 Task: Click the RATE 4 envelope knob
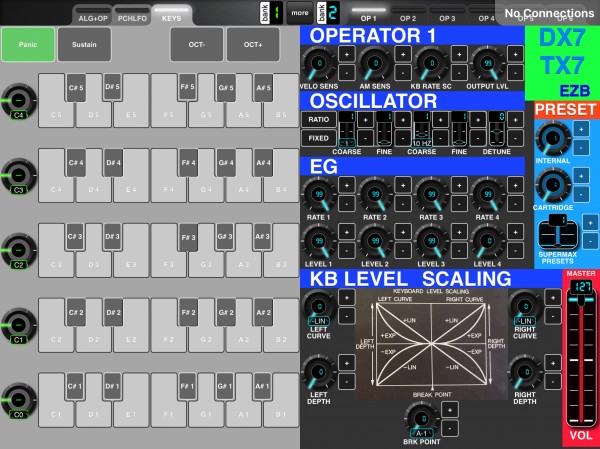pos(488,196)
